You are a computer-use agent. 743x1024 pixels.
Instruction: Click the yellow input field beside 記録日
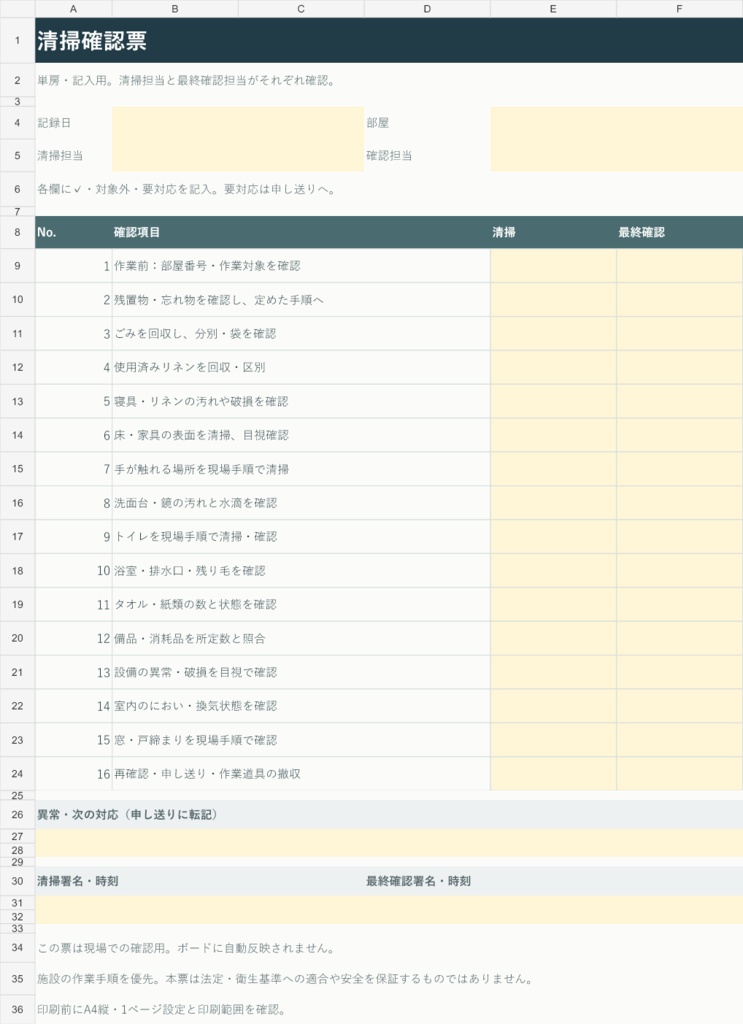click(x=238, y=123)
